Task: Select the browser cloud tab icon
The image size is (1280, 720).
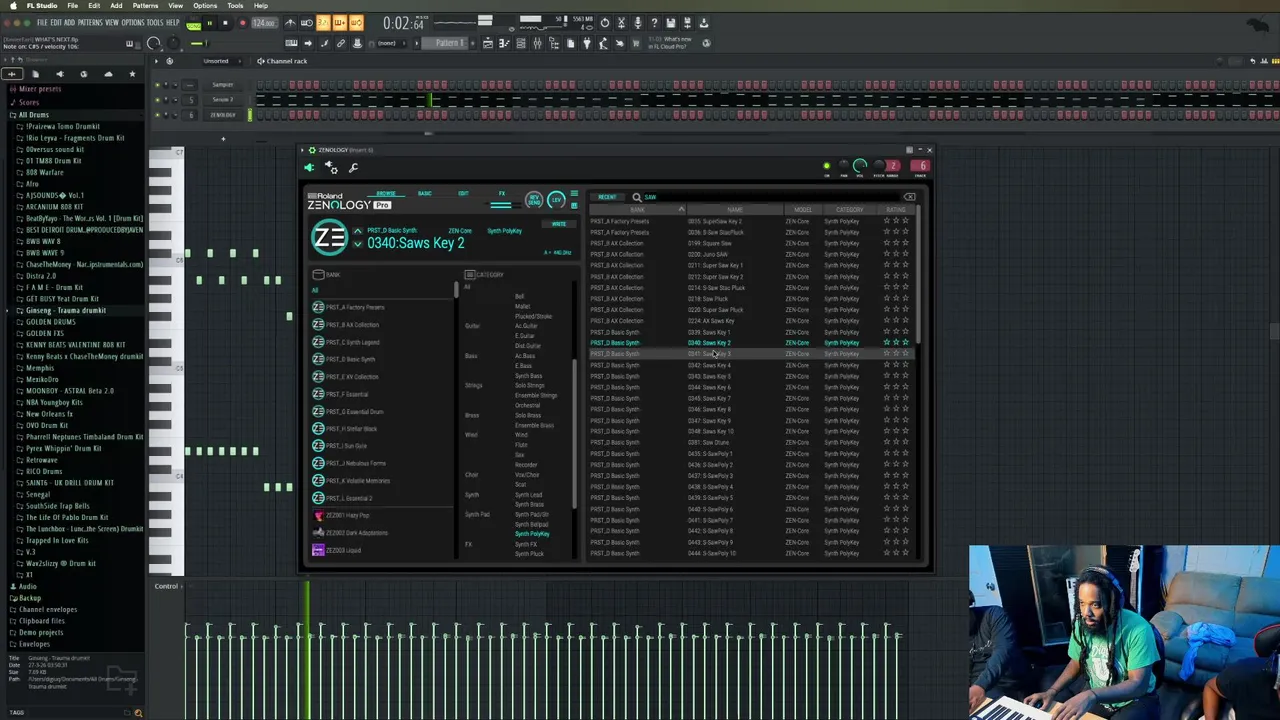Action: coord(108,74)
